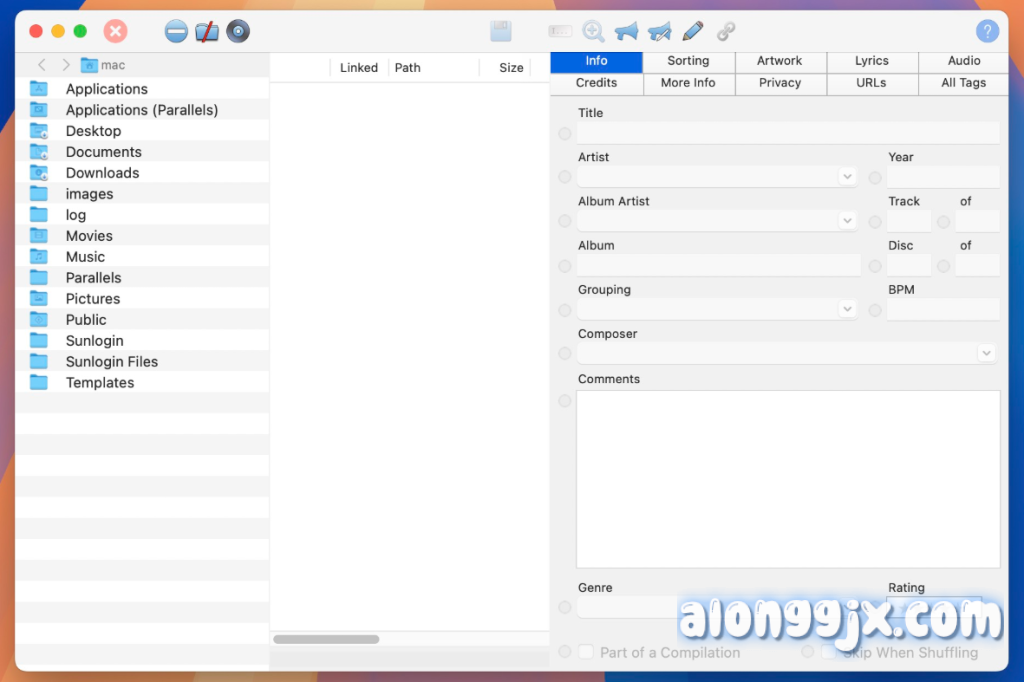
Task: Select the Music folder in sidebar
Action: point(85,257)
